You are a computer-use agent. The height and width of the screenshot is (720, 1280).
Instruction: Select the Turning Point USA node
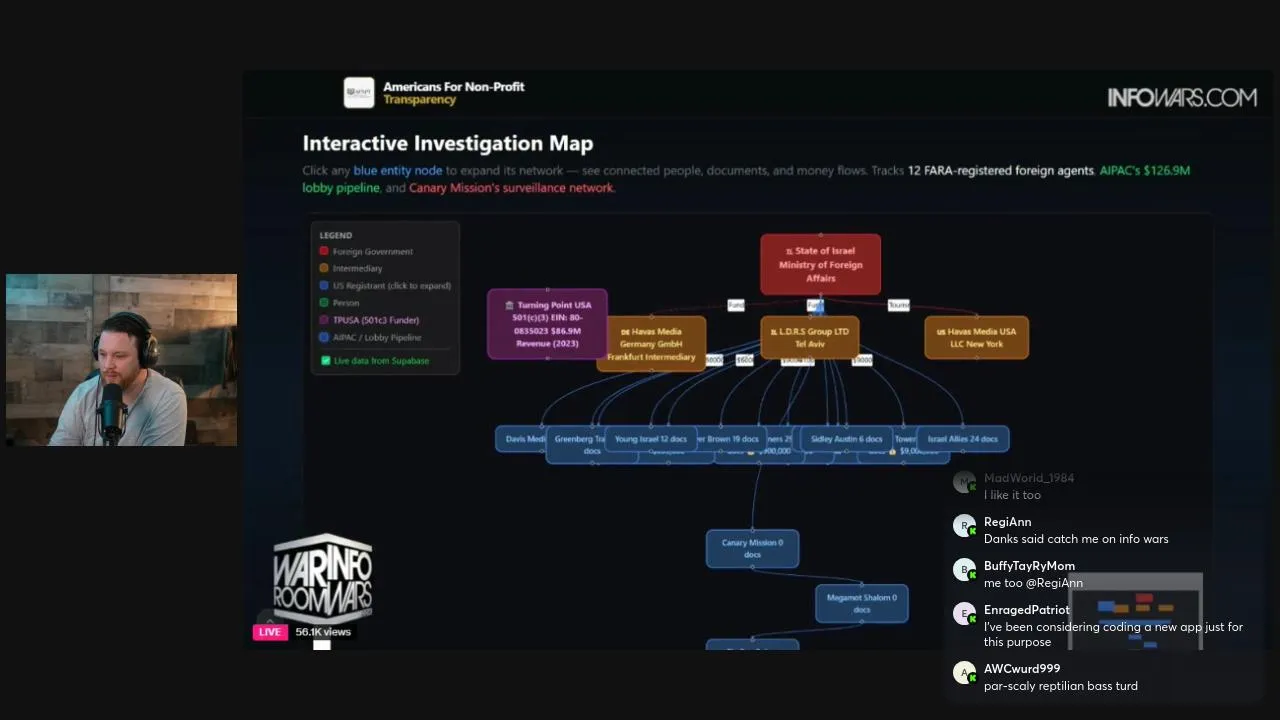[547, 324]
